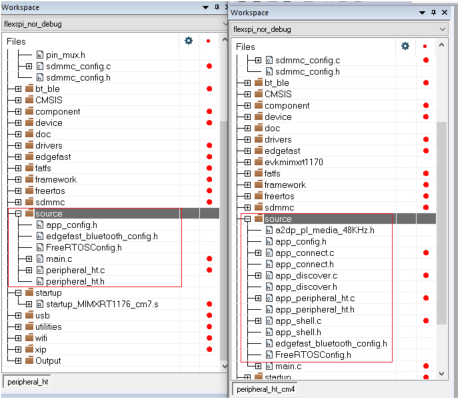
Task: Select the pin_mux.h file icon
Action: coord(40,55)
